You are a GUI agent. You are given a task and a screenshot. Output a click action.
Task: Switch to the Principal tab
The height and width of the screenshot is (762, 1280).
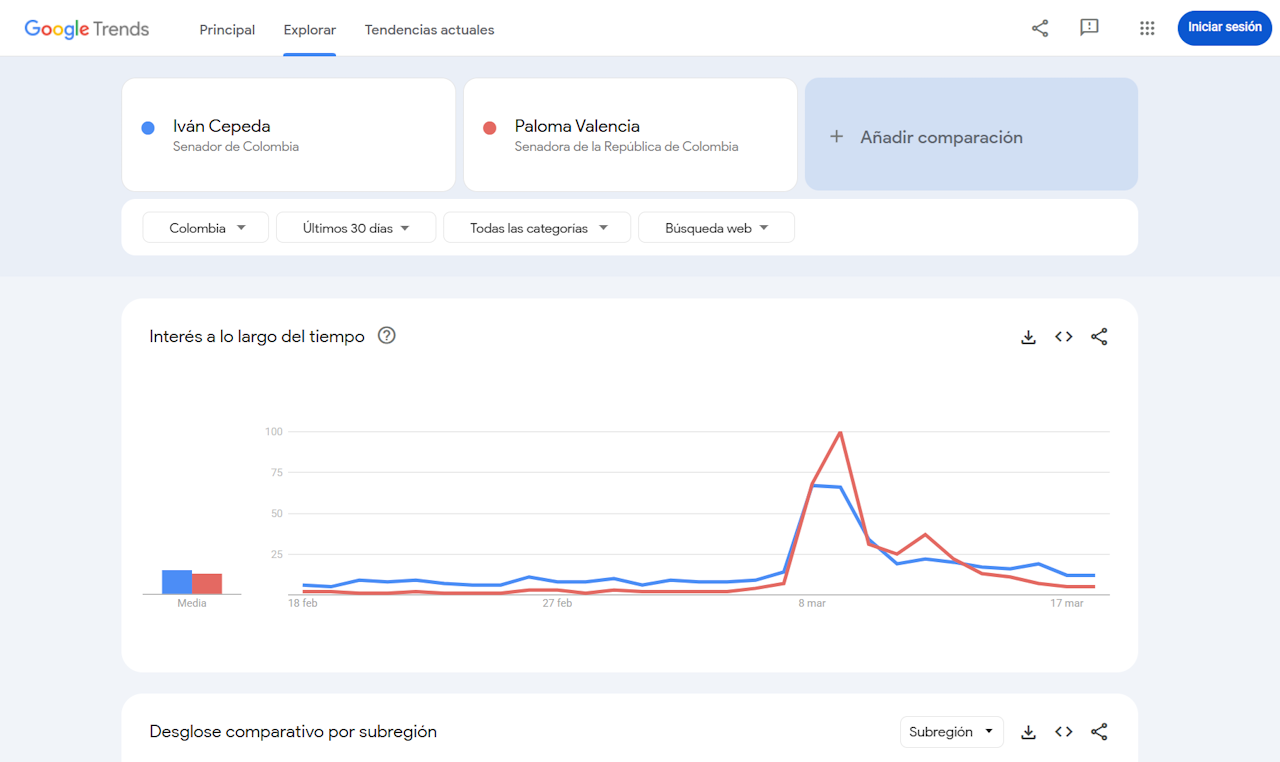(x=227, y=29)
